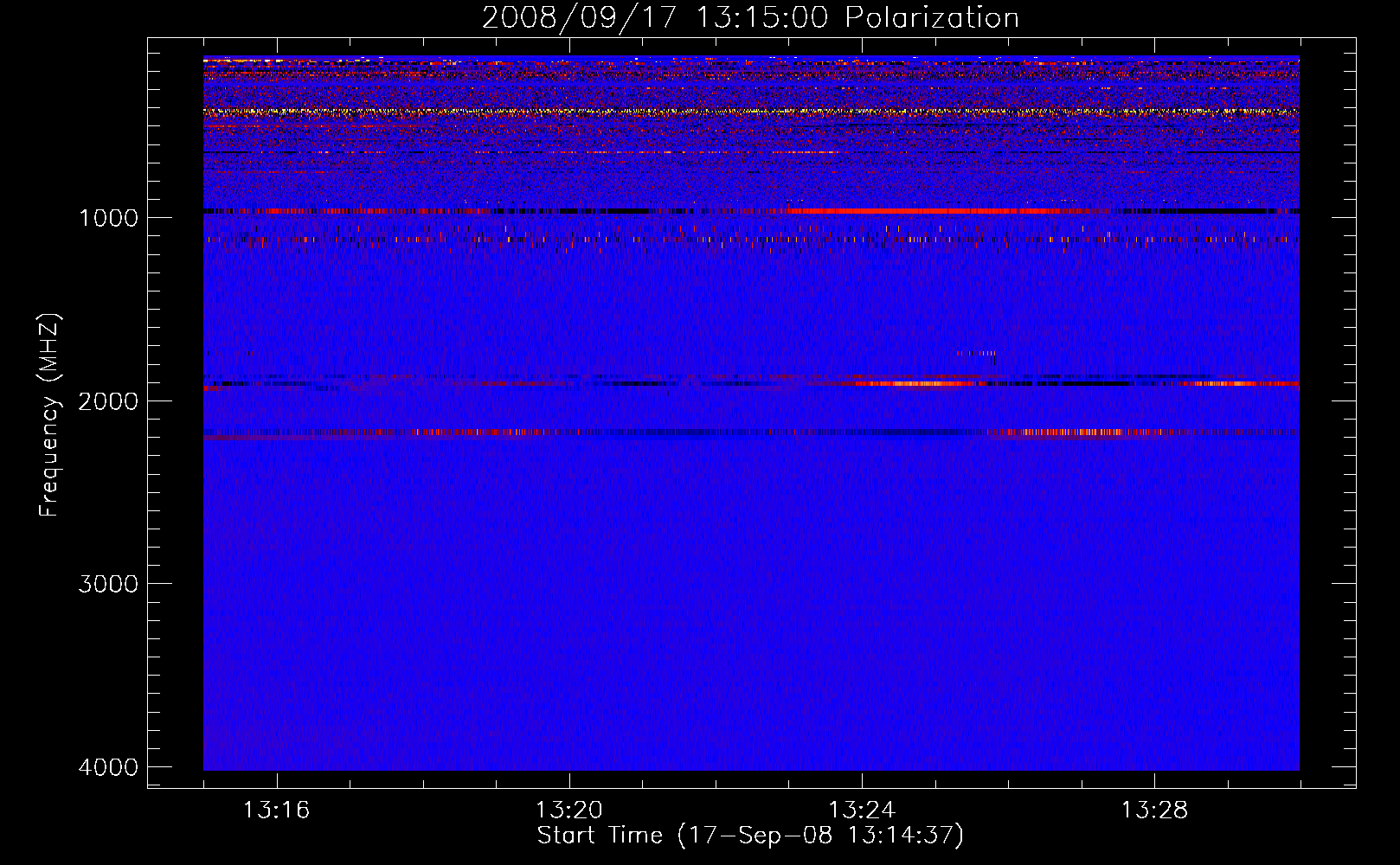1400x865 pixels.
Task: Click the plot title '2008/09/17 13:15:00 Polarization'
Action: (750, 17)
